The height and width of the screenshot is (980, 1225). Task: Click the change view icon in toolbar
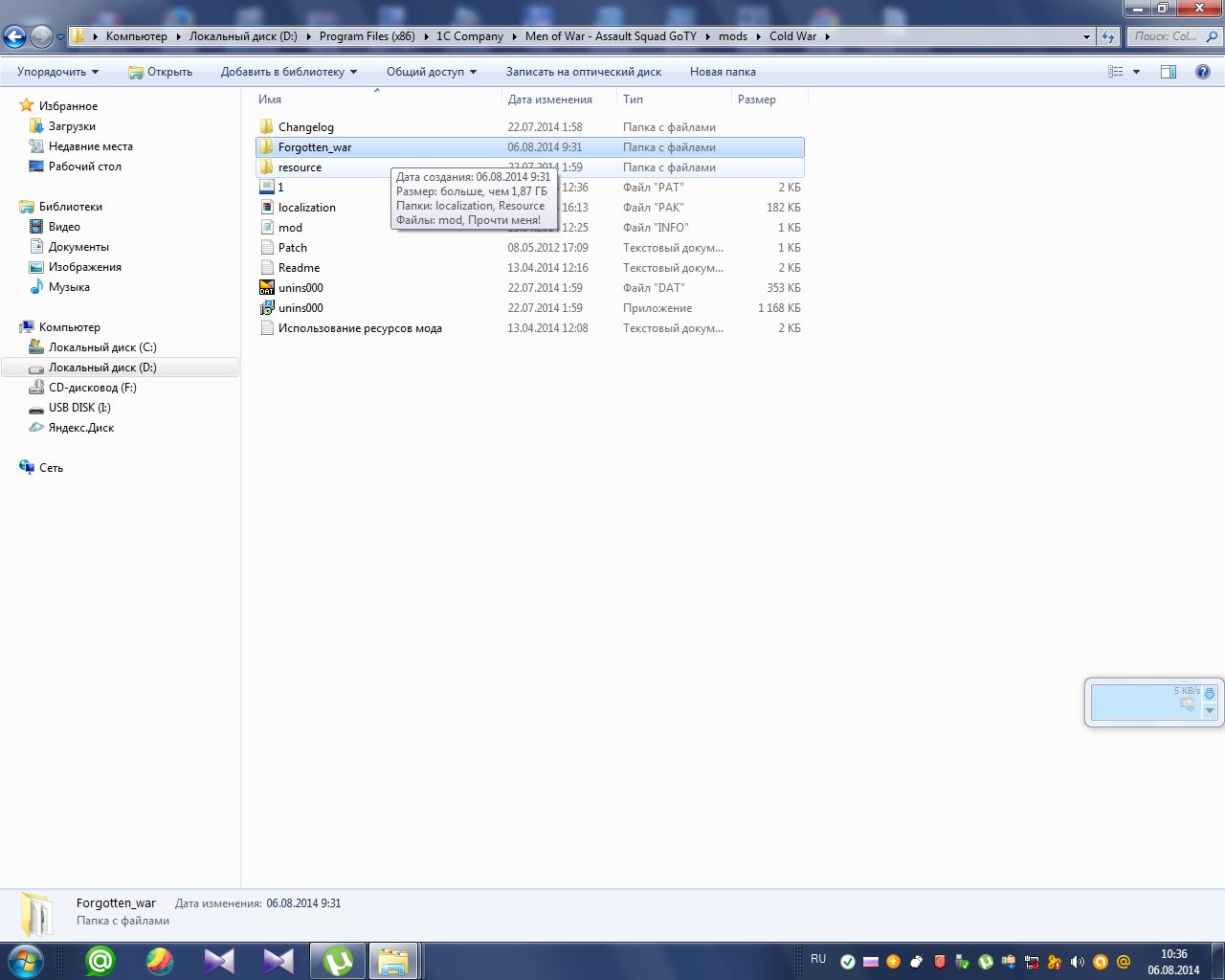pyautogui.click(x=1116, y=72)
